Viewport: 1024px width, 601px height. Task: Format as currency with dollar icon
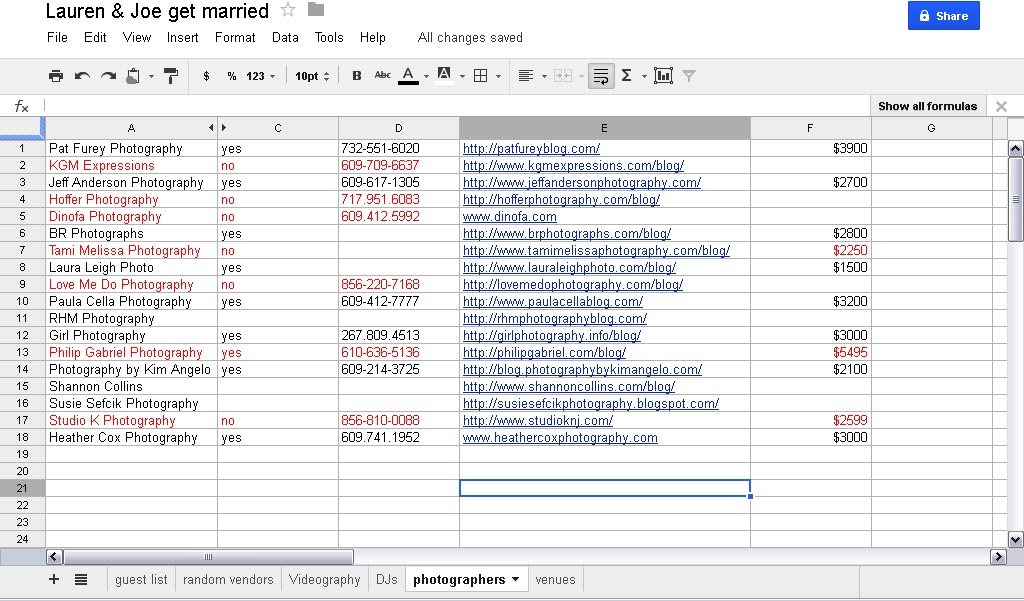(x=206, y=76)
